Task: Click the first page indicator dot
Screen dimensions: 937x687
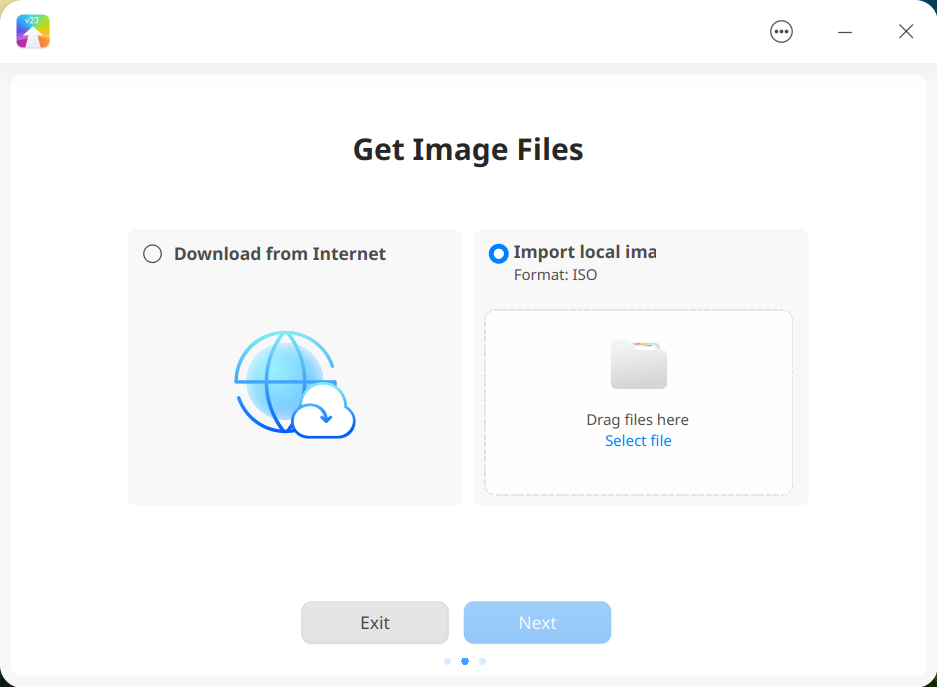Action: pos(447,661)
